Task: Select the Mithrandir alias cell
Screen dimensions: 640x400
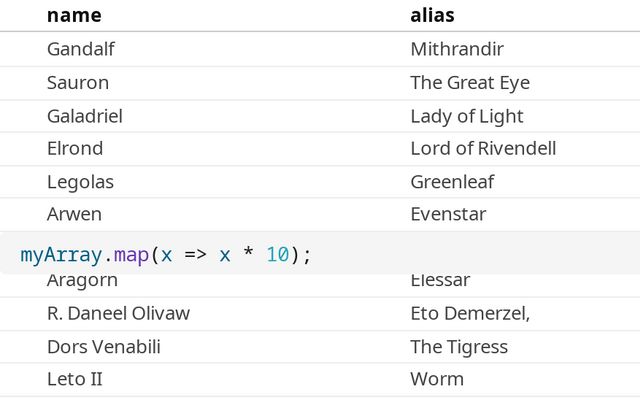Action: click(457, 49)
